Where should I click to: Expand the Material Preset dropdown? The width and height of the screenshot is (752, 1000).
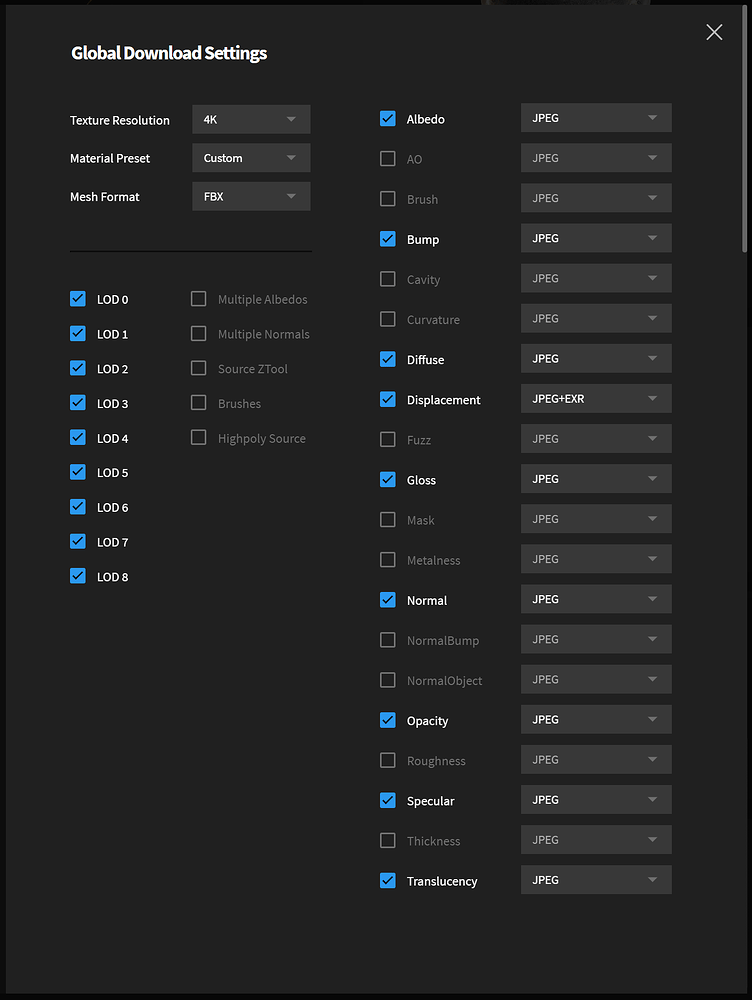251,158
